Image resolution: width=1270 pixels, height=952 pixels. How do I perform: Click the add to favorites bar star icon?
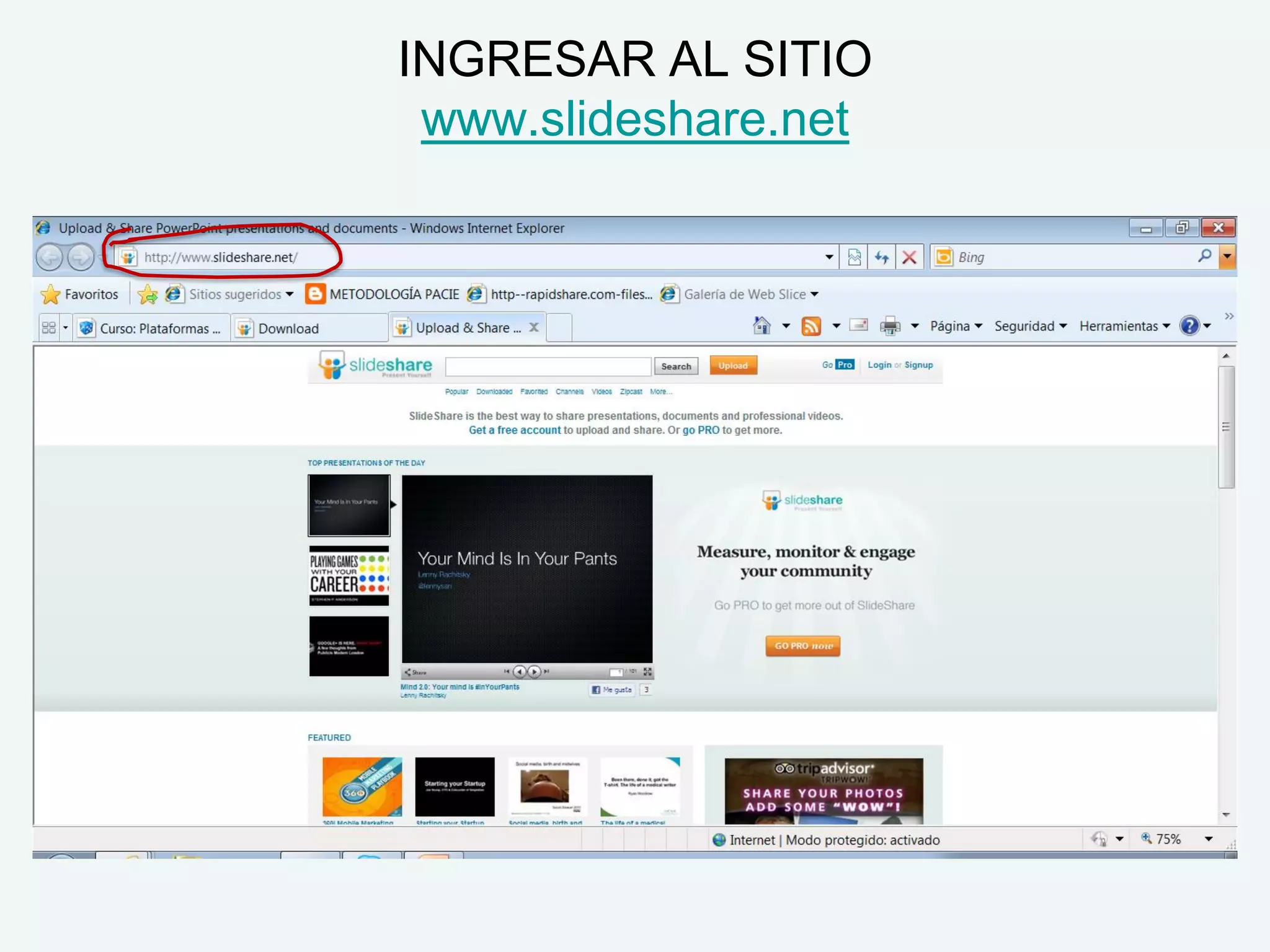148,294
